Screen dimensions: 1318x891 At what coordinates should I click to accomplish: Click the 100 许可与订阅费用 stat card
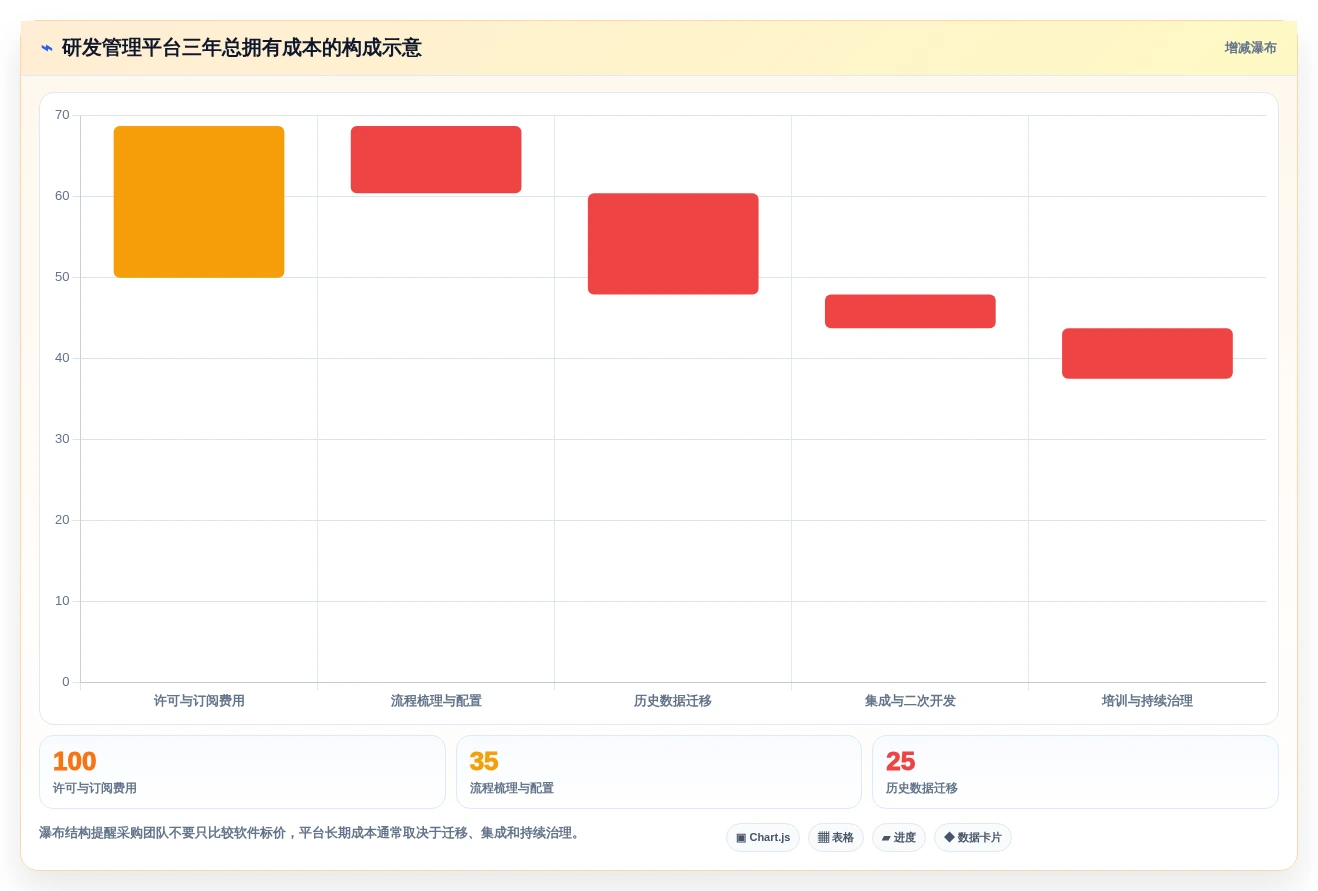(242, 772)
